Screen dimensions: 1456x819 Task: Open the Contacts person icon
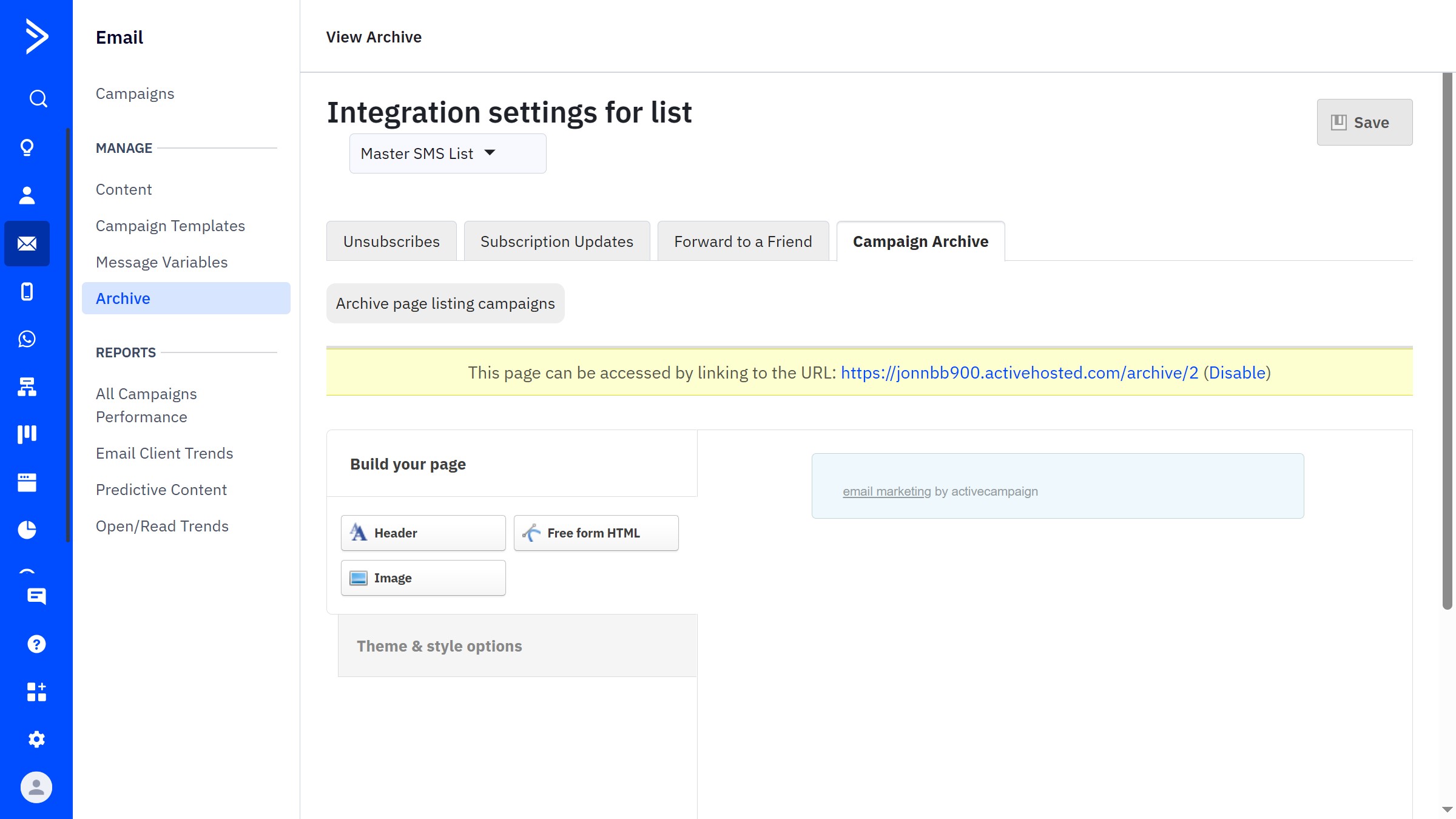click(x=27, y=195)
